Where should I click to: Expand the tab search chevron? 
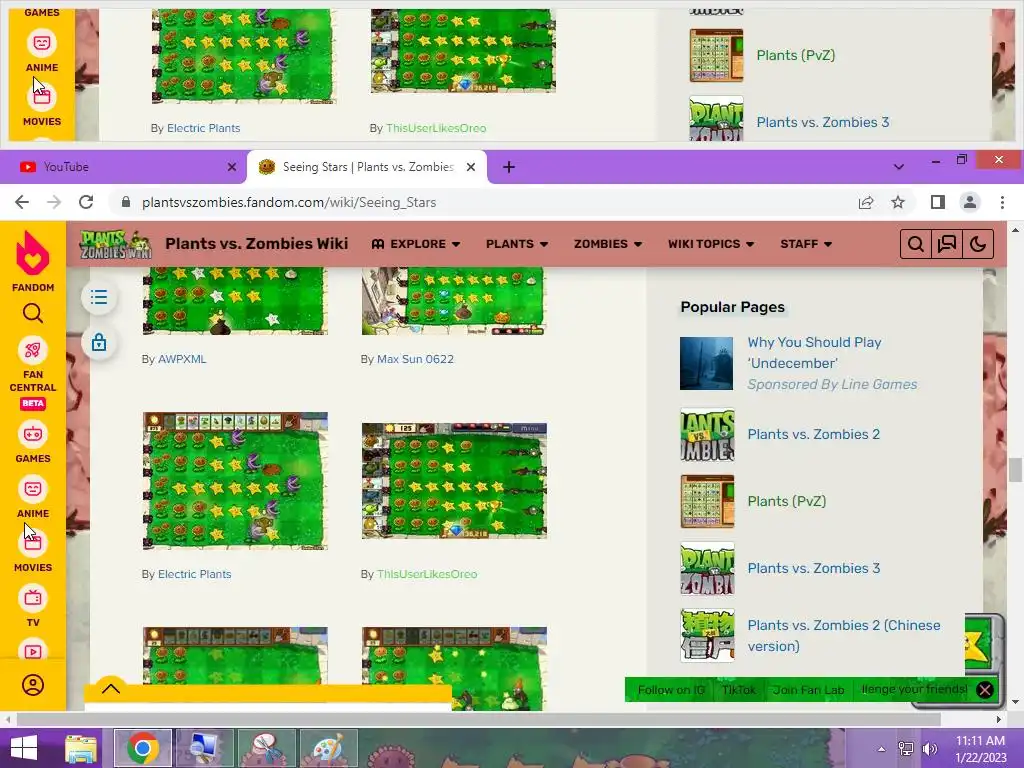[x=899, y=167]
